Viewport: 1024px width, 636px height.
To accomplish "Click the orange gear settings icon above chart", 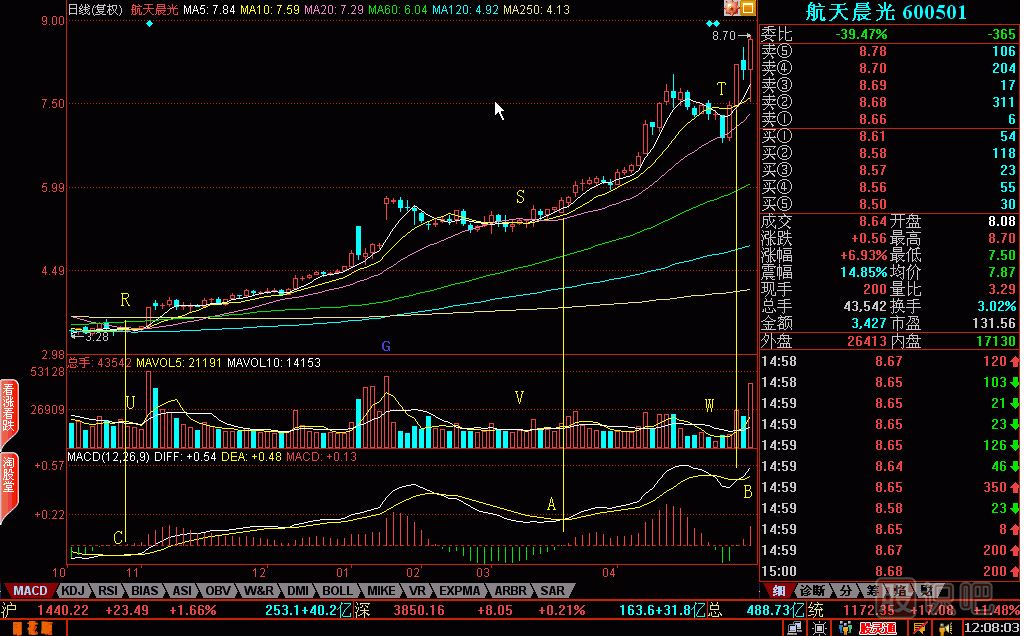I will [x=731, y=8].
